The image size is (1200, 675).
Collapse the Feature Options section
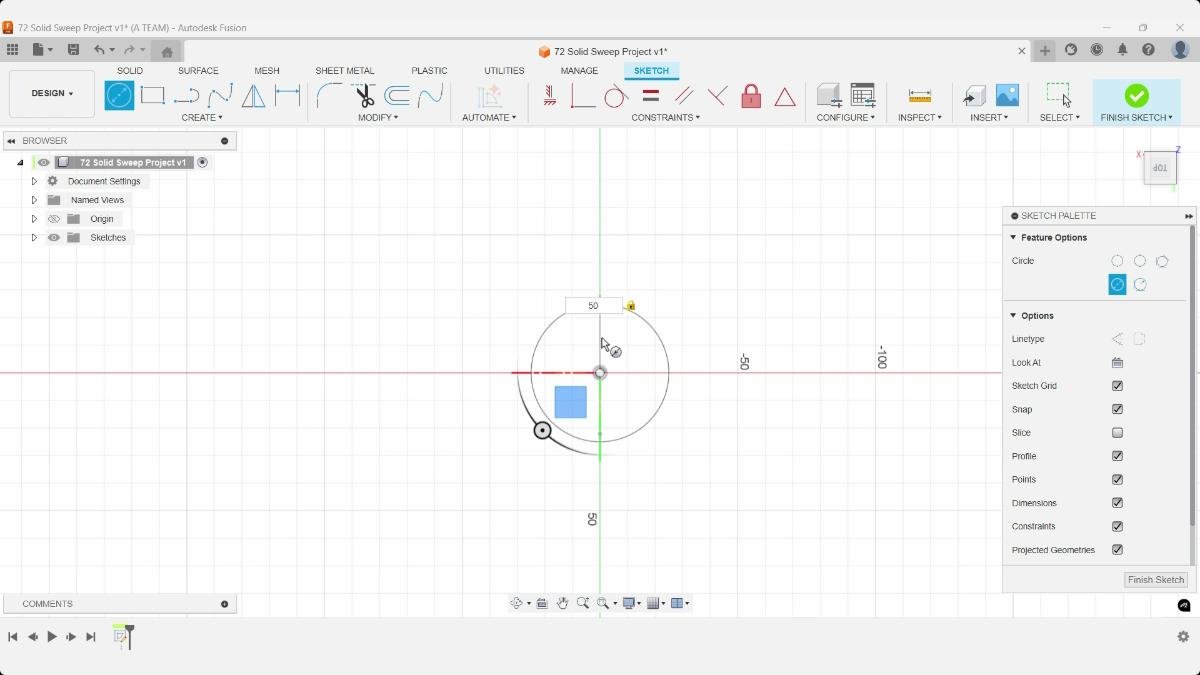(1013, 238)
